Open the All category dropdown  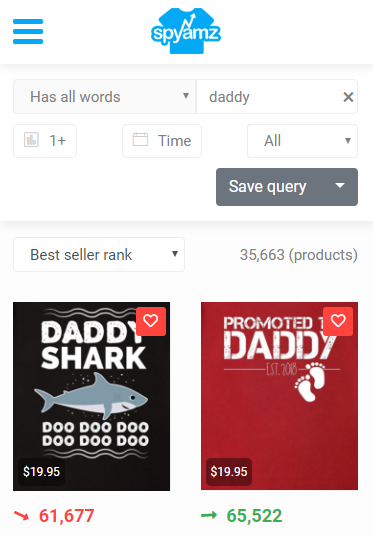(302, 141)
